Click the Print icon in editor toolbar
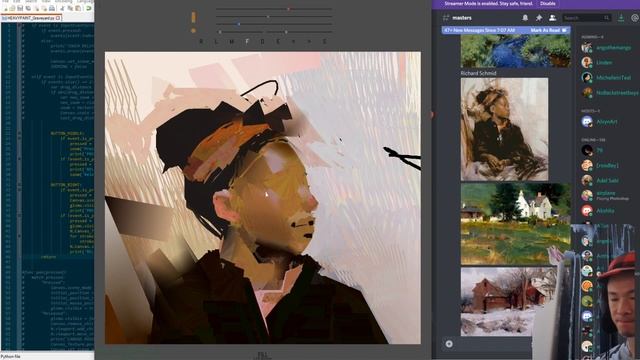Image resolution: width=640 pixels, height=360 pixels. (x=52, y=8)
